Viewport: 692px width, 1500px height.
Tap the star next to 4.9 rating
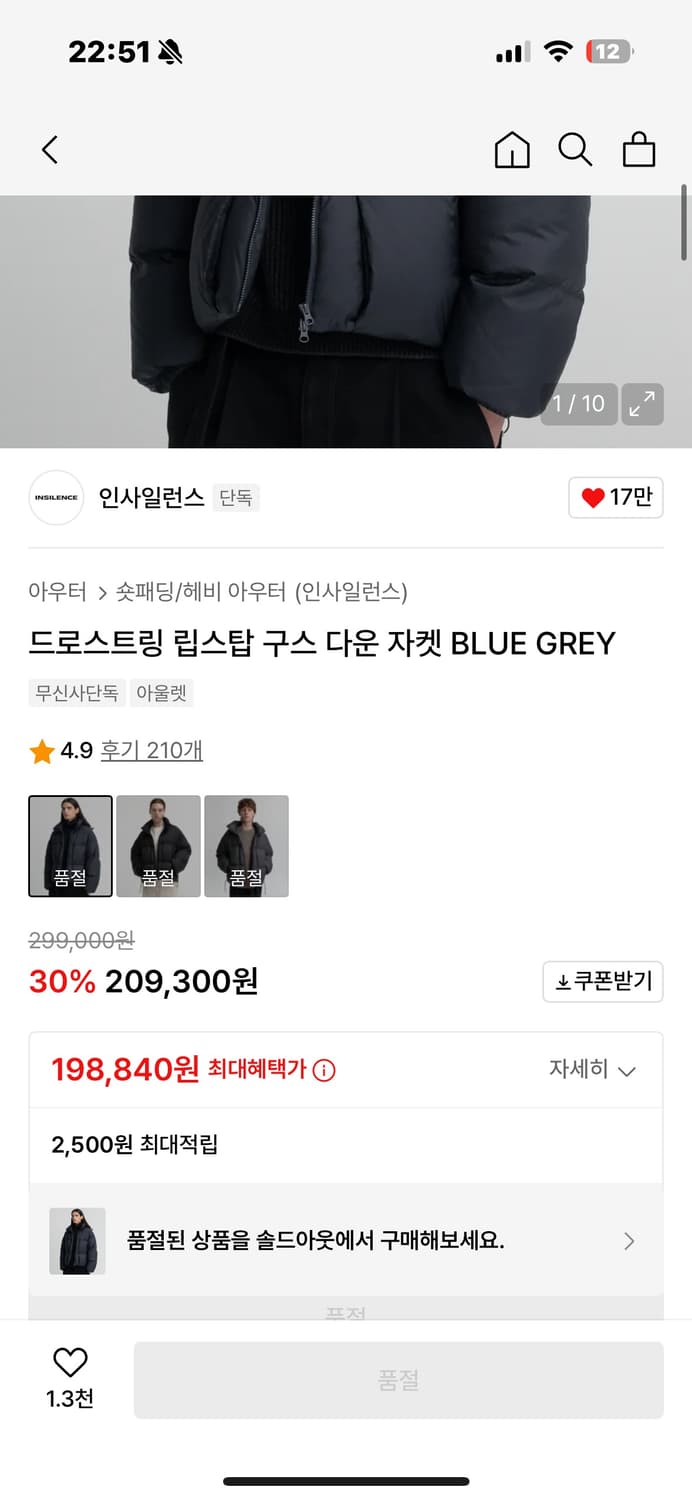click(x=41, y=752)
